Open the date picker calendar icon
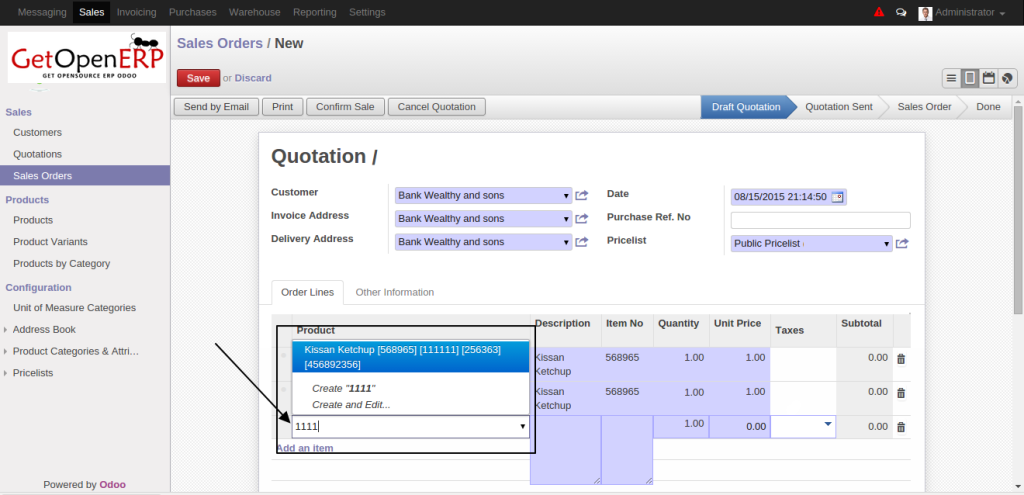 click(837, 197)
